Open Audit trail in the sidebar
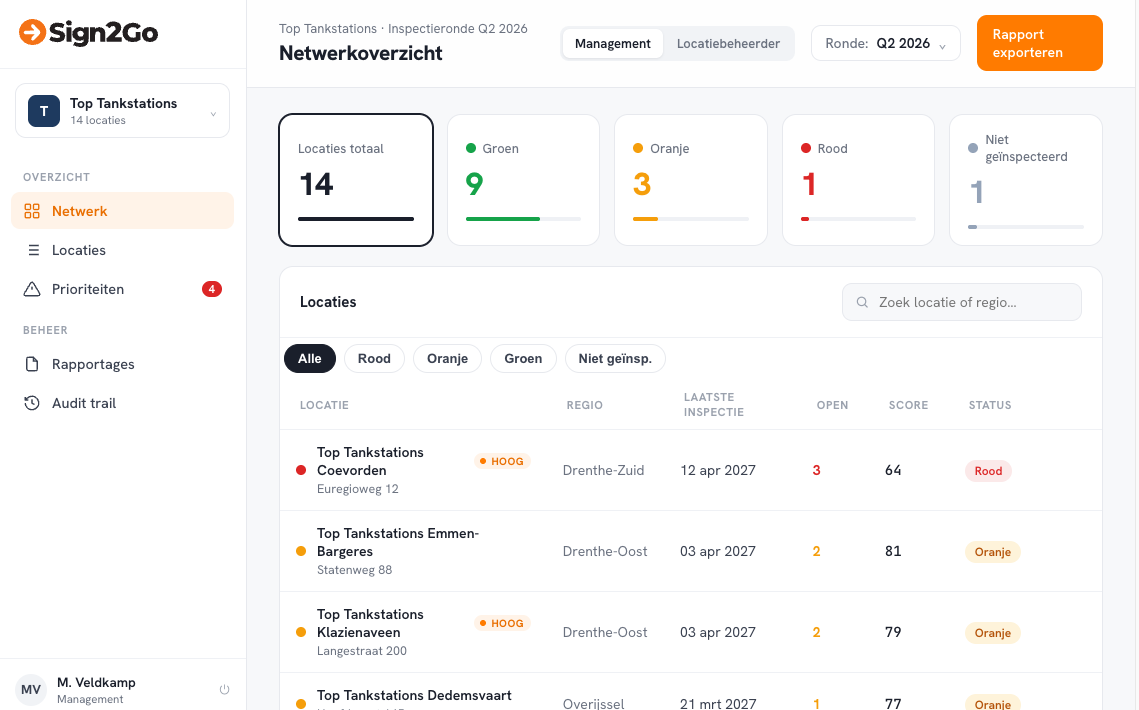Screen dimensions: 1139x710 123,403
